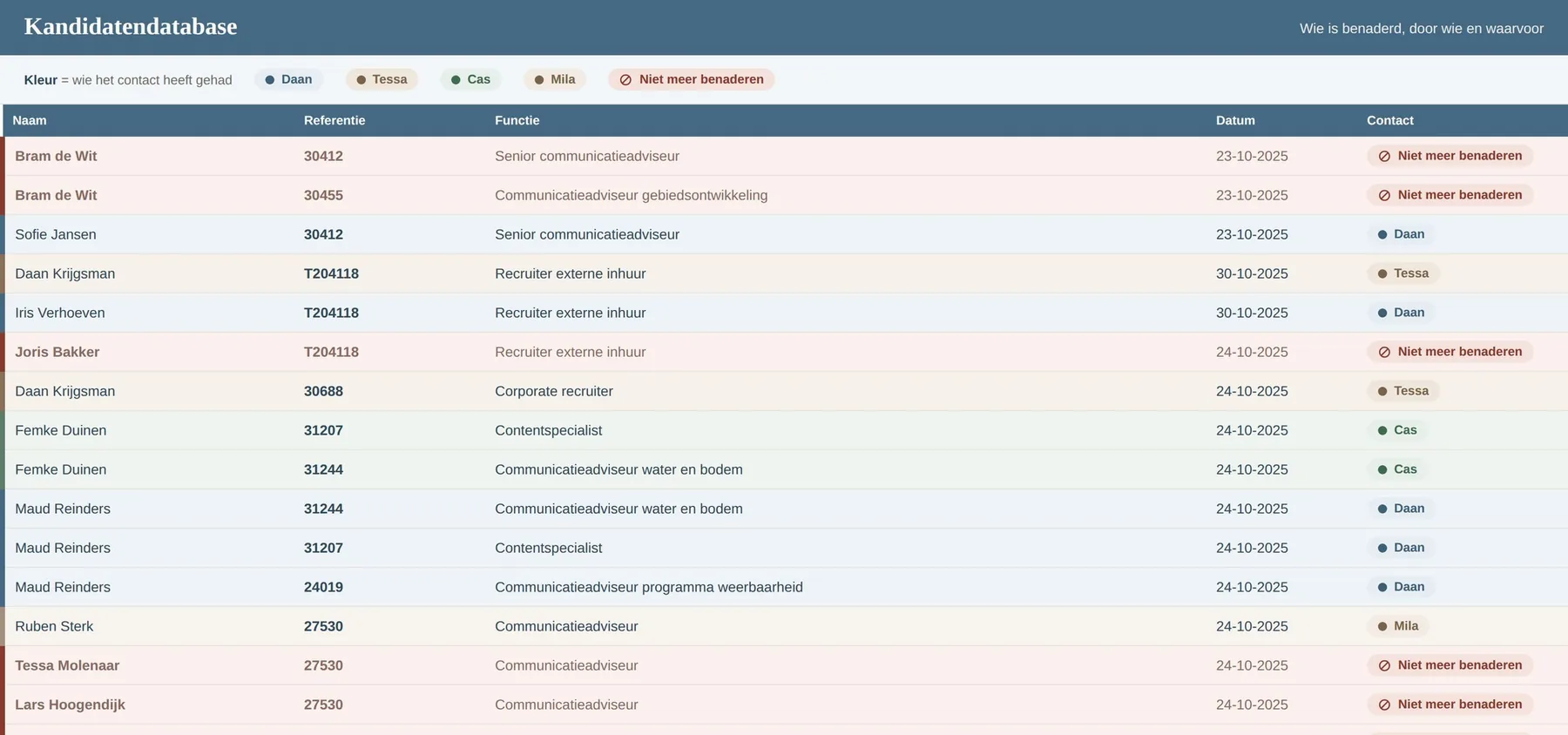Select the Daan badge in Iris Verhoeven's row
Viewport: 1568px width, 735px height.
tap(1401, 313)
